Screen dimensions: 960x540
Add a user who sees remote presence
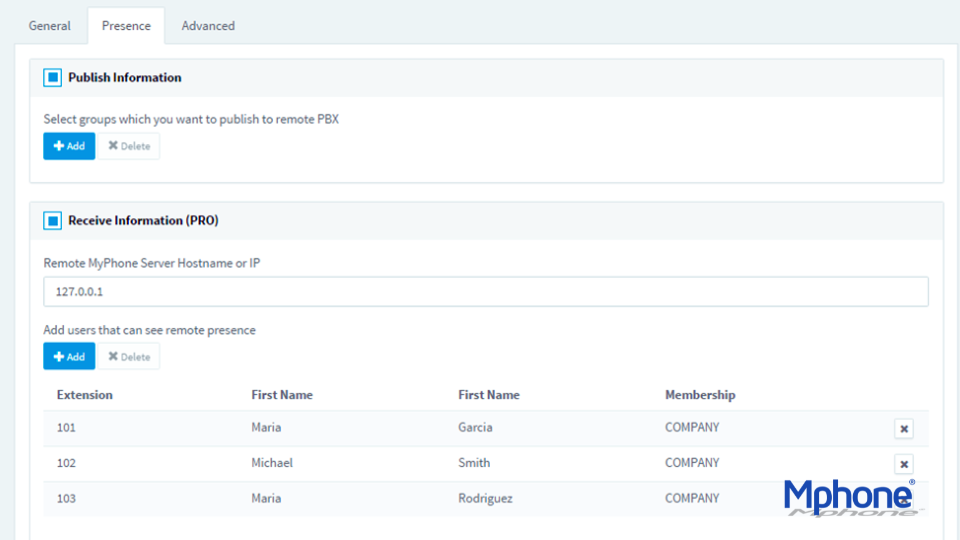(x=69, y=356)
